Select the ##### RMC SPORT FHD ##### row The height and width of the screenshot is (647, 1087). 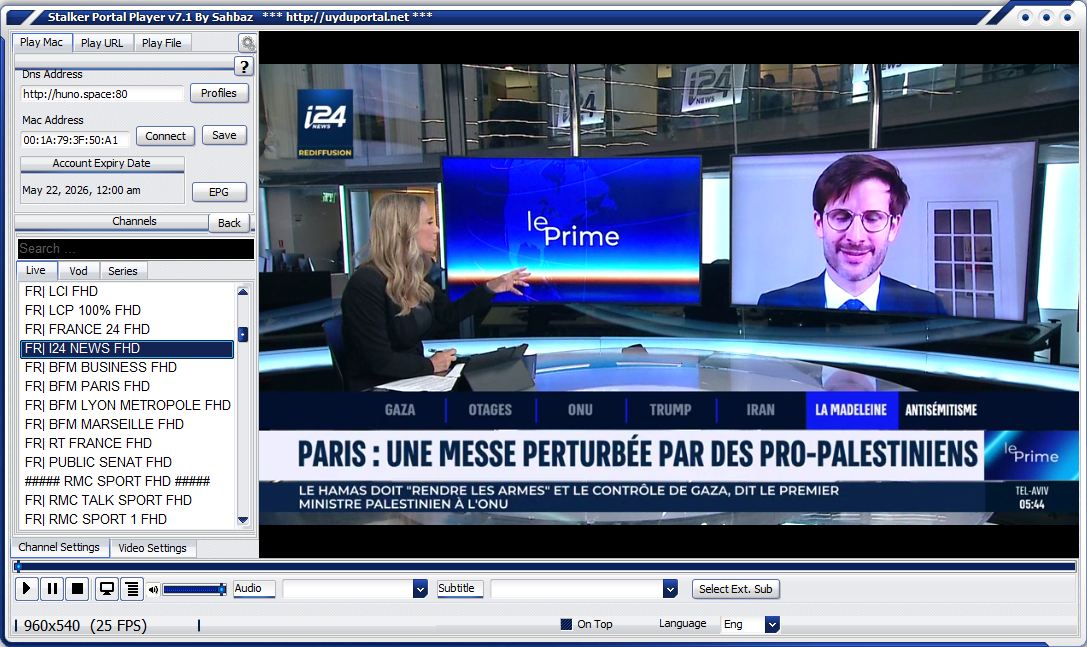[x=127, y=481]
